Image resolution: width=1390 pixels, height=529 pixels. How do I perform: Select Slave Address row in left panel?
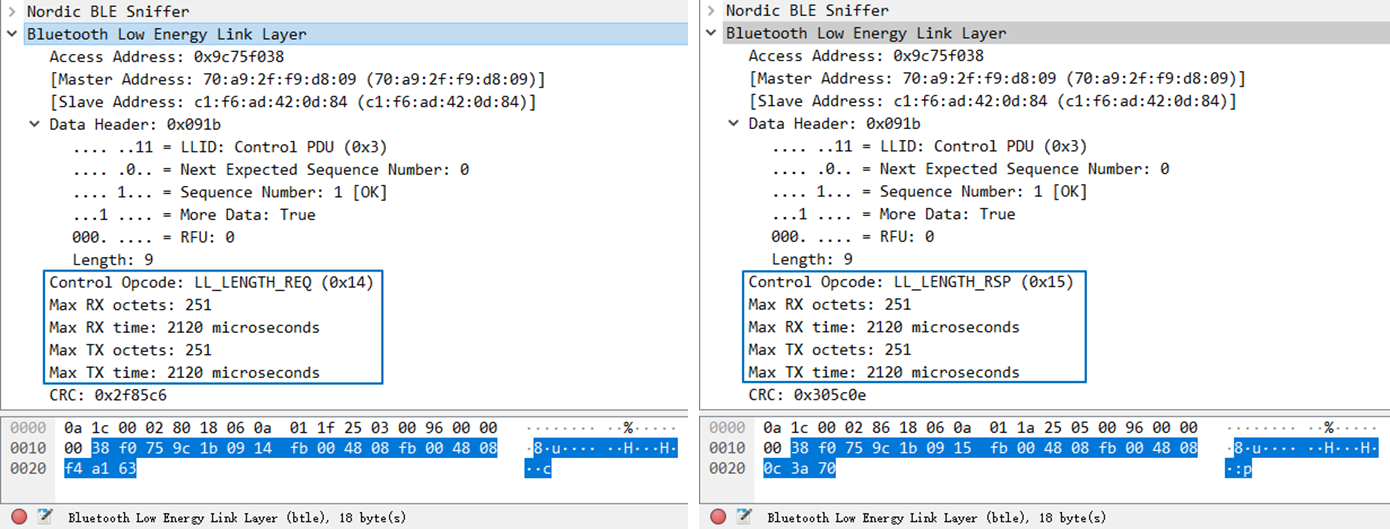[292, 102]
